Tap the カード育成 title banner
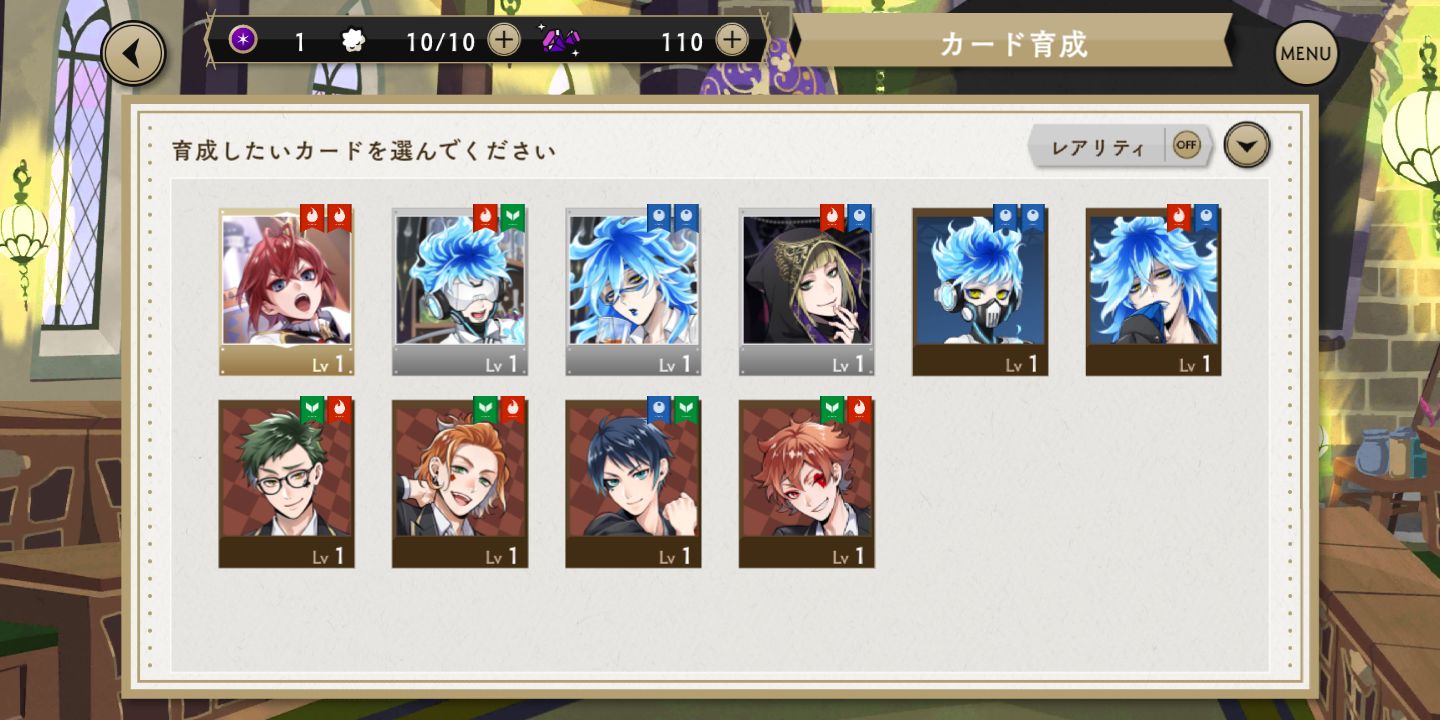1440x720 pixels. pyautogui.click(x=1013, y=43)
